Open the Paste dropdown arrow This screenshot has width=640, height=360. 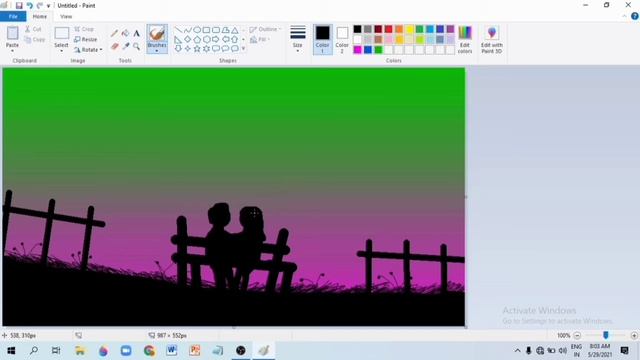[12, 51]
